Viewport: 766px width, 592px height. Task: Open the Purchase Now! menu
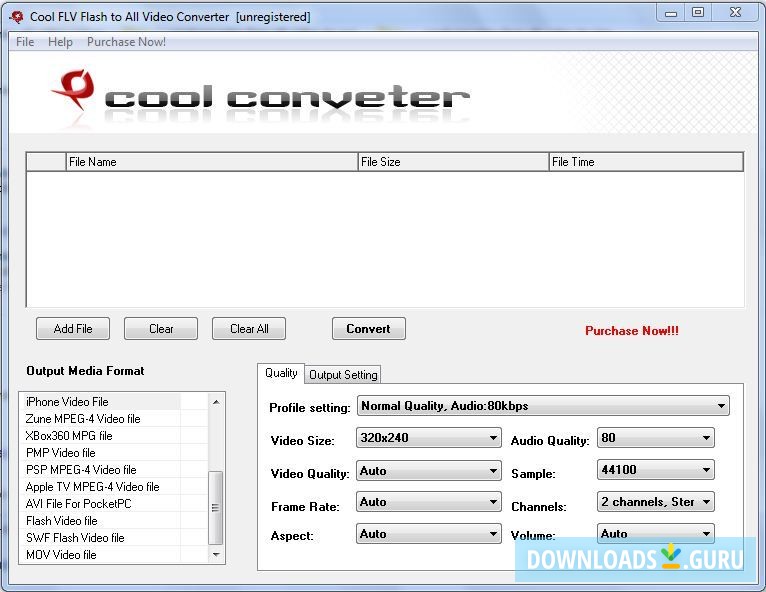pyautogui.click(x=126, y=42)
